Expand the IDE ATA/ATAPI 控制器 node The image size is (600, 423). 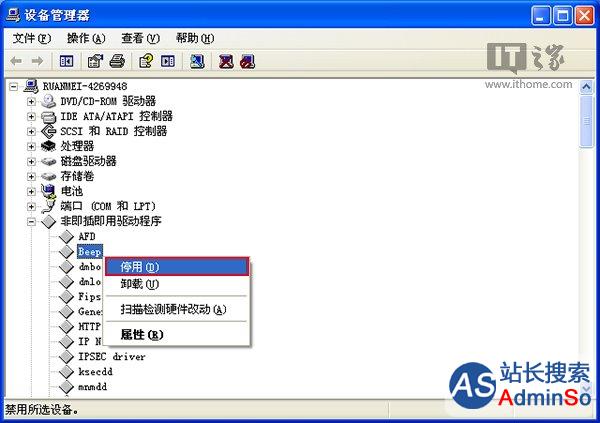click(31, 116)
